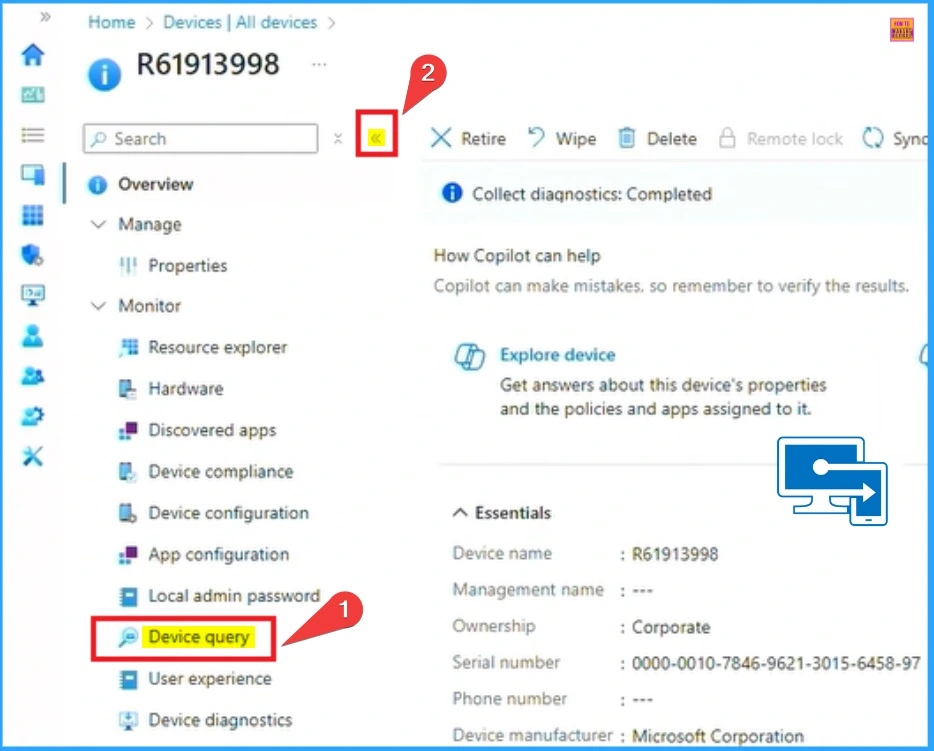
Task: Click the R61913998 device name value
Action: point(675,554)
